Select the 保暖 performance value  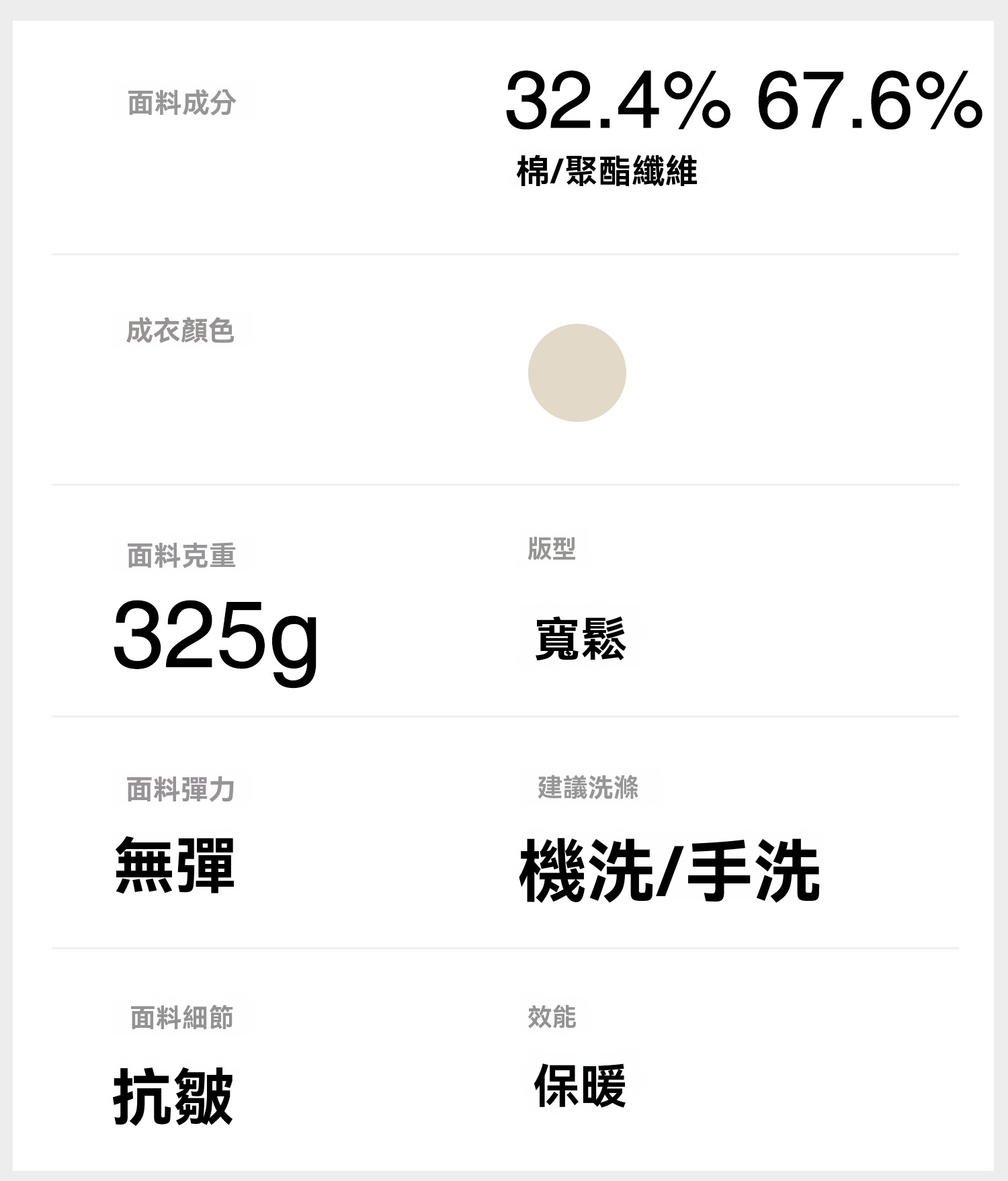(581, 1085)
